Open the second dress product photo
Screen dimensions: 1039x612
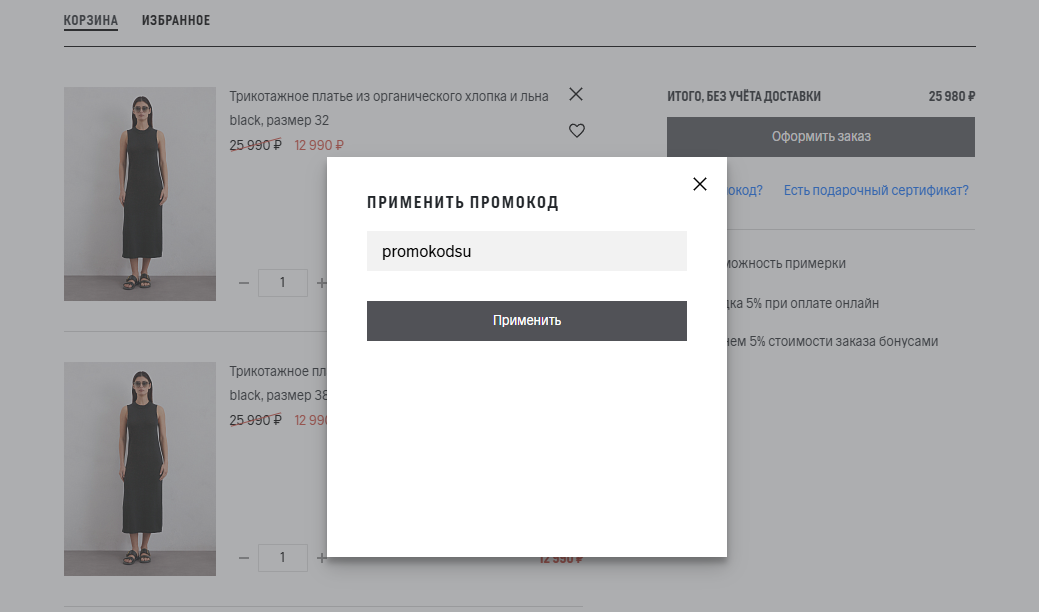[x=140, y=468]
